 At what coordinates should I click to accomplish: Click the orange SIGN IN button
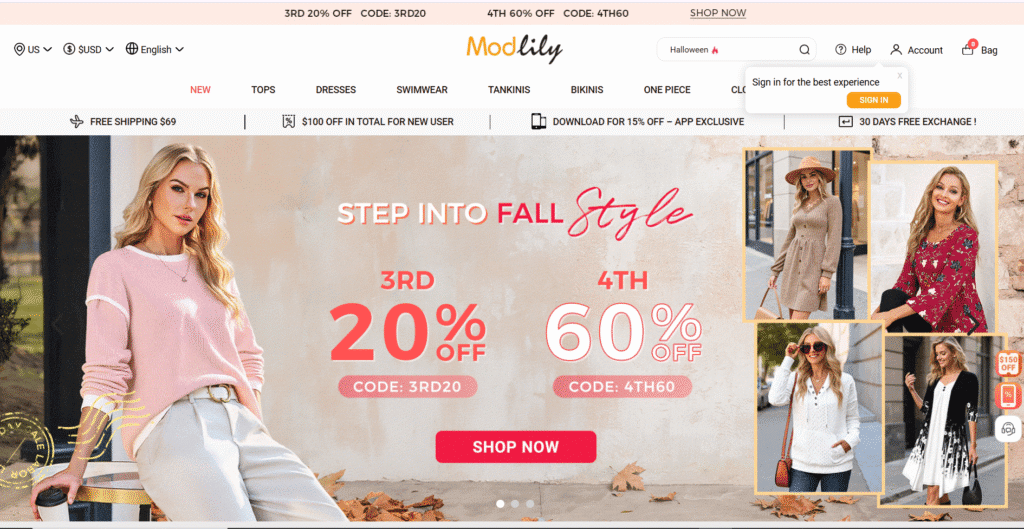click(x=873, y=100)
